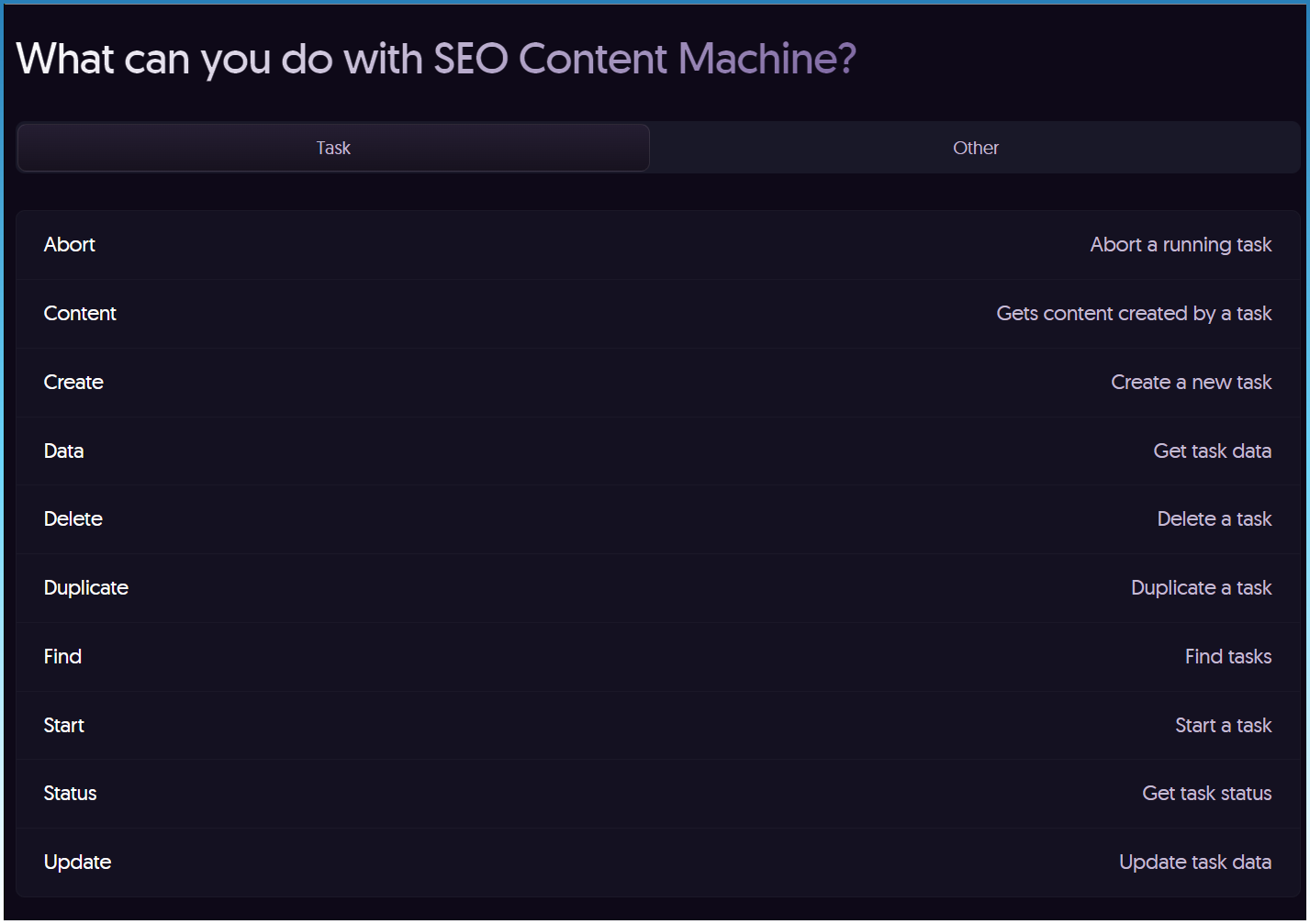This screenshot has width=1310, height=924.
Task: Switch to the Task tab
Action: coord(333,148)
